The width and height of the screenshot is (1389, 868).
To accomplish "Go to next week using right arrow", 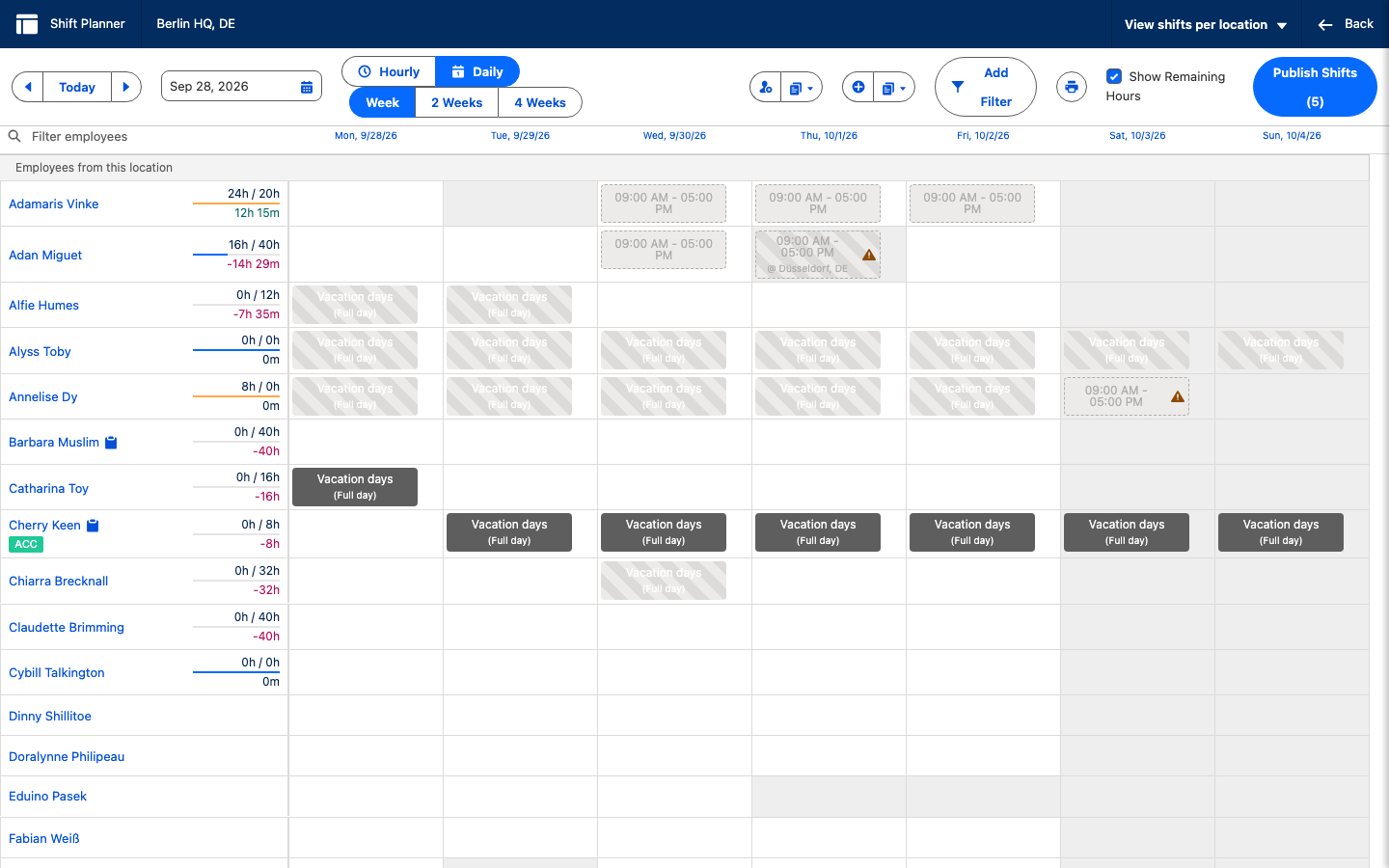I will pos(126,87).
